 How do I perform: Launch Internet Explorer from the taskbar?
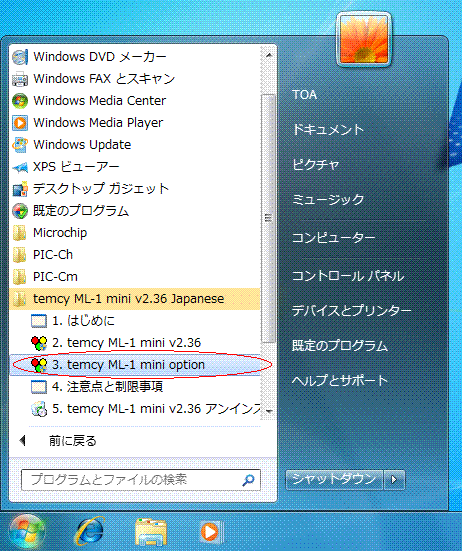(x=90, y=531)
